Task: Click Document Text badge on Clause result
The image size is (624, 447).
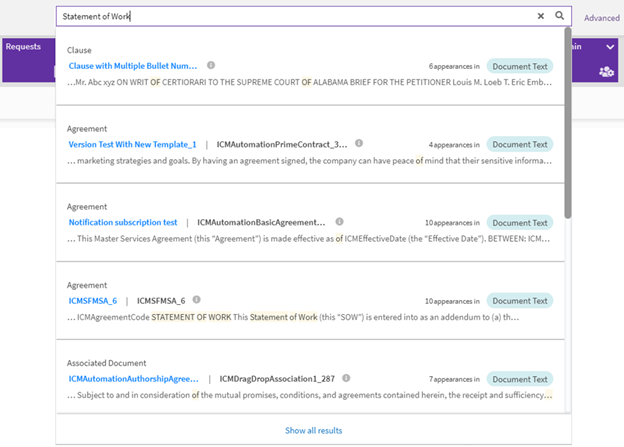Action: (519, 65)
